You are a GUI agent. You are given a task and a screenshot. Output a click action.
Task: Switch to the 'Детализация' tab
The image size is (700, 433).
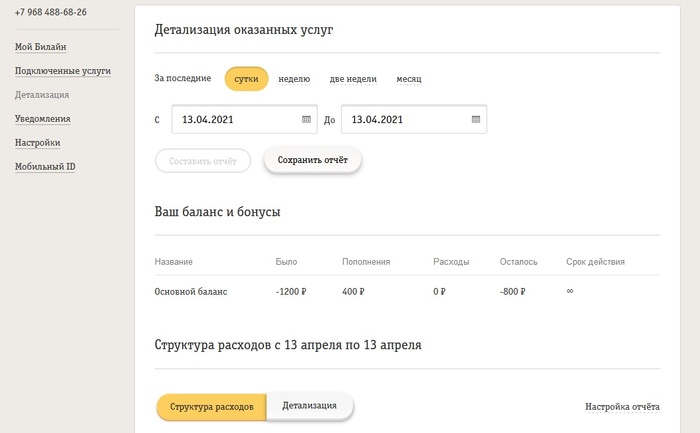point(310,406)
